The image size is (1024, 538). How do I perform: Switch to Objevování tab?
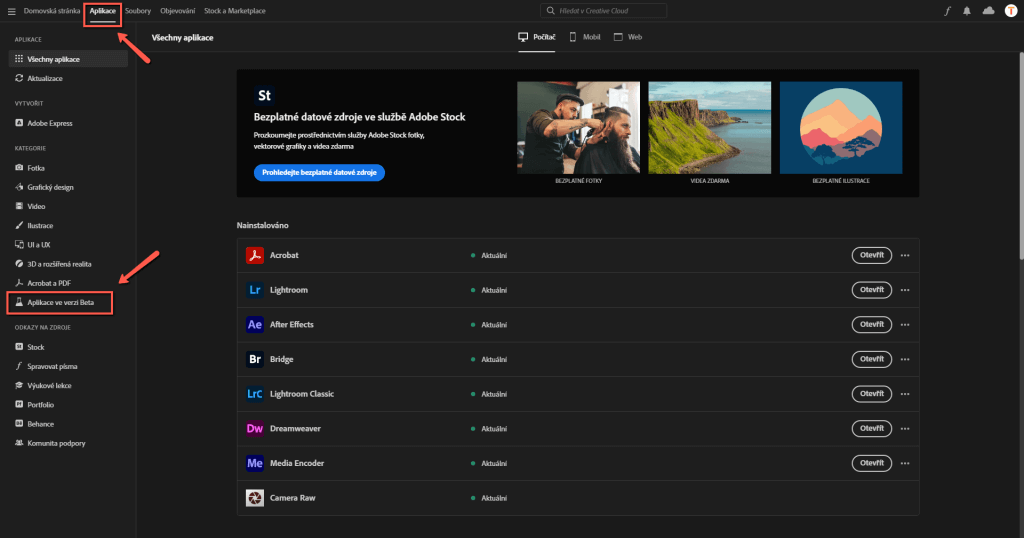tap(178, 11)
